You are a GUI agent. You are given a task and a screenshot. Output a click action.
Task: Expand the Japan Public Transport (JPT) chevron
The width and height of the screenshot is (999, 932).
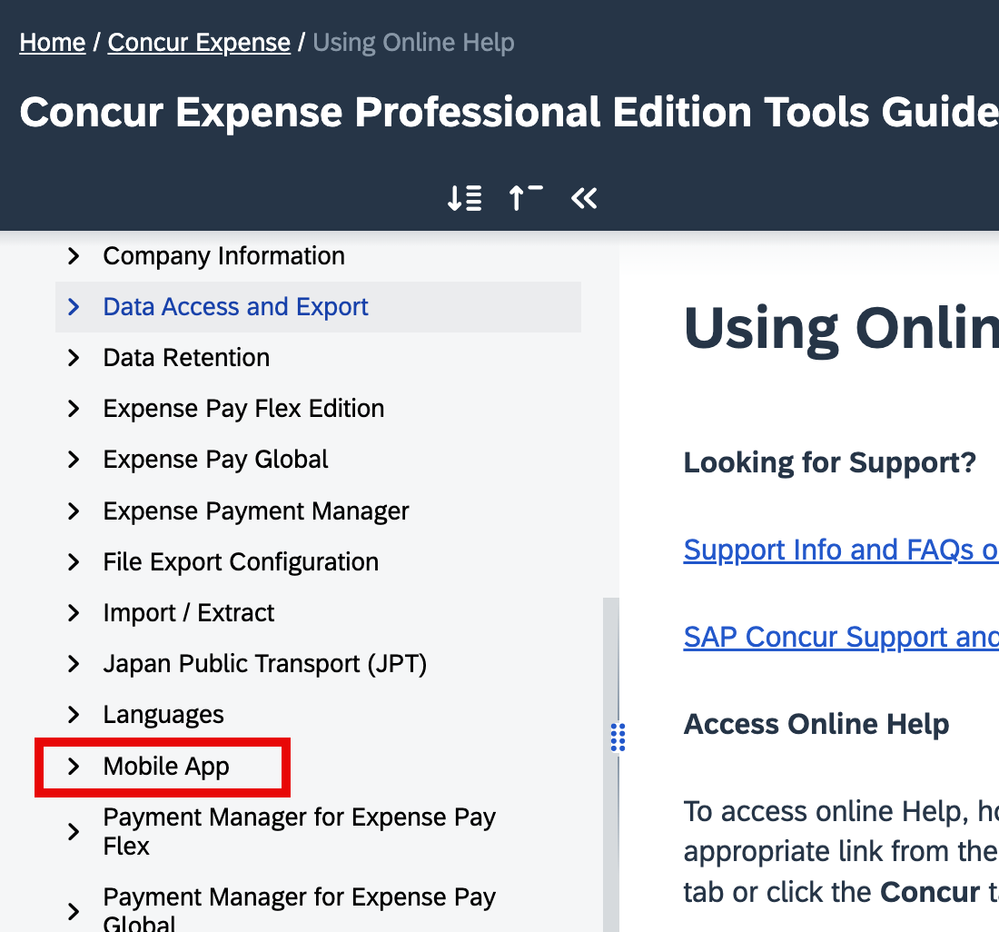coord(74,664)
